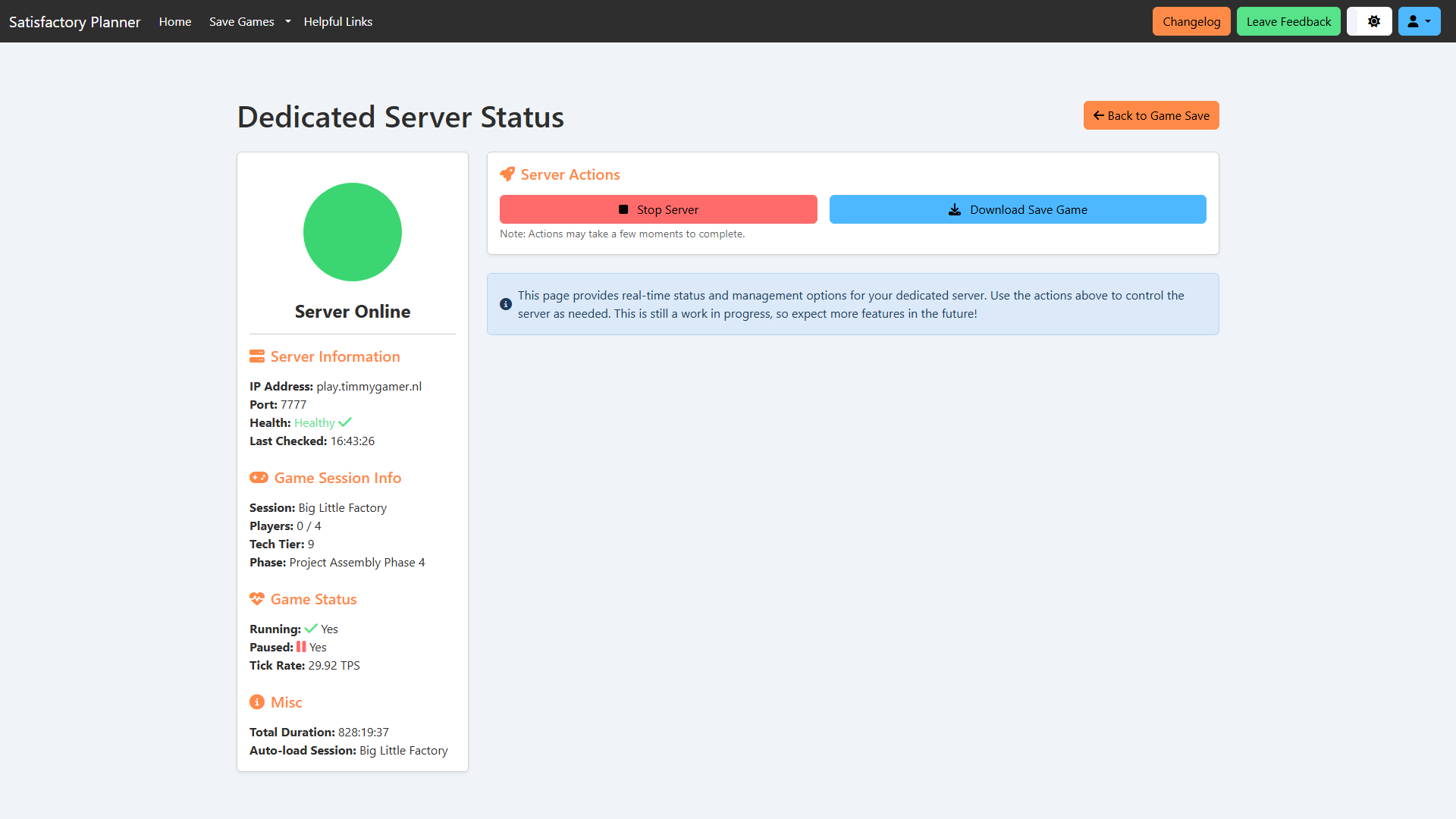Click the green checkmark next to Healthy

(346, 422)
